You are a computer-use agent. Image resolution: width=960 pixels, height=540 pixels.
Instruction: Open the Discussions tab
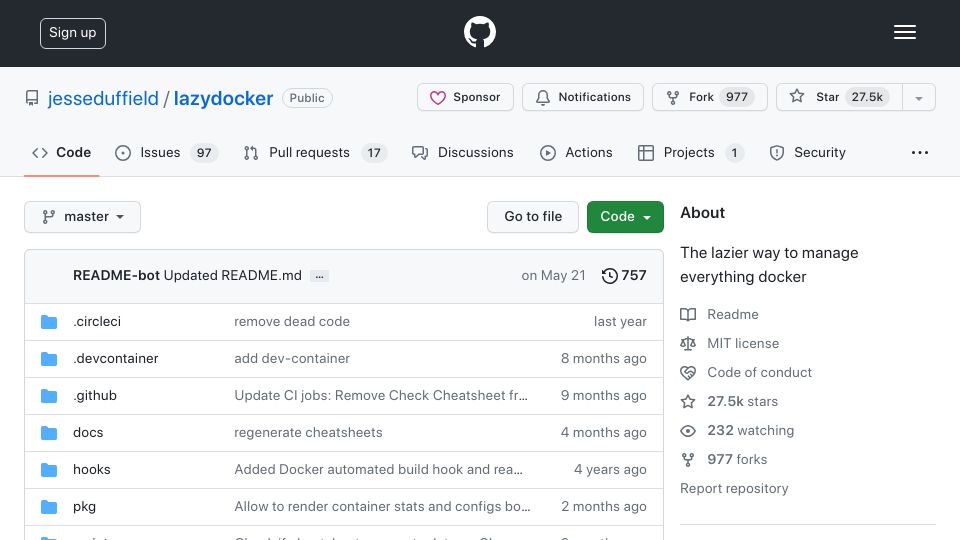[x=462, y=152]
